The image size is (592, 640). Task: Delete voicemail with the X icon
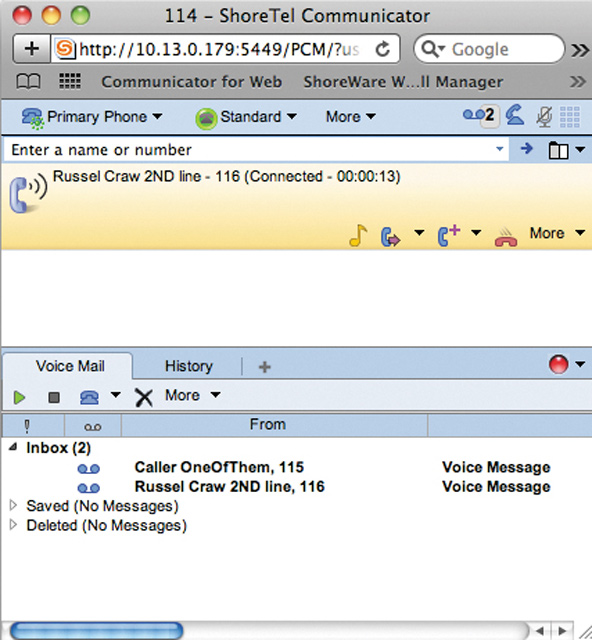coord(144,397)
